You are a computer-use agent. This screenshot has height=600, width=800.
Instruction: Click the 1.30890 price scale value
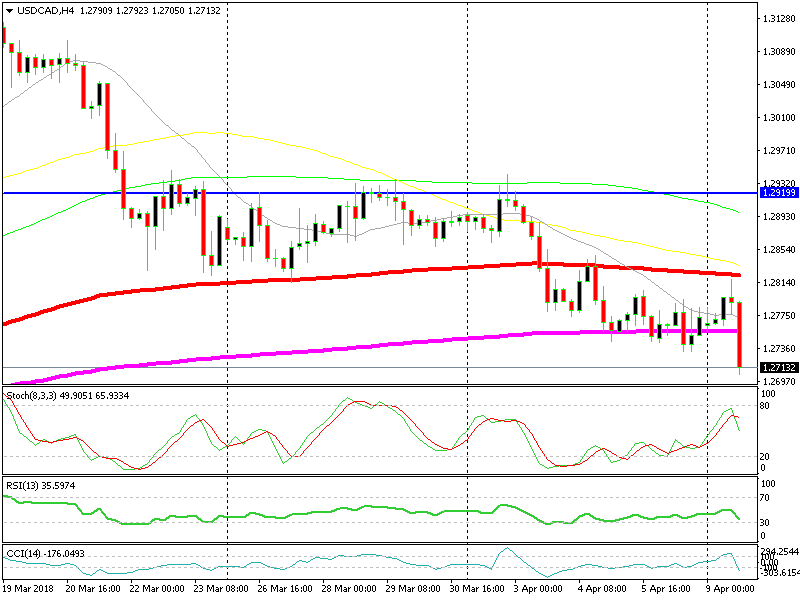click(x=779, y=52)
